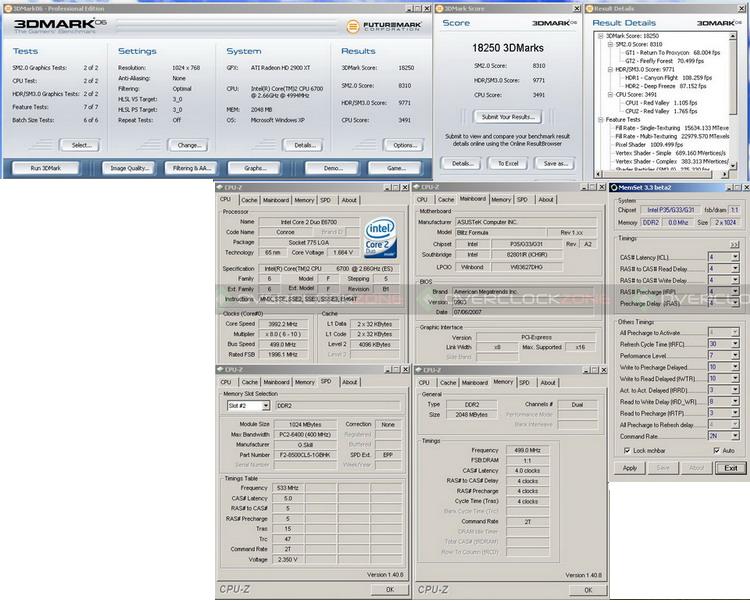
Task: Click Details... under System in 3DMark06
Action: tap(303, 145)
